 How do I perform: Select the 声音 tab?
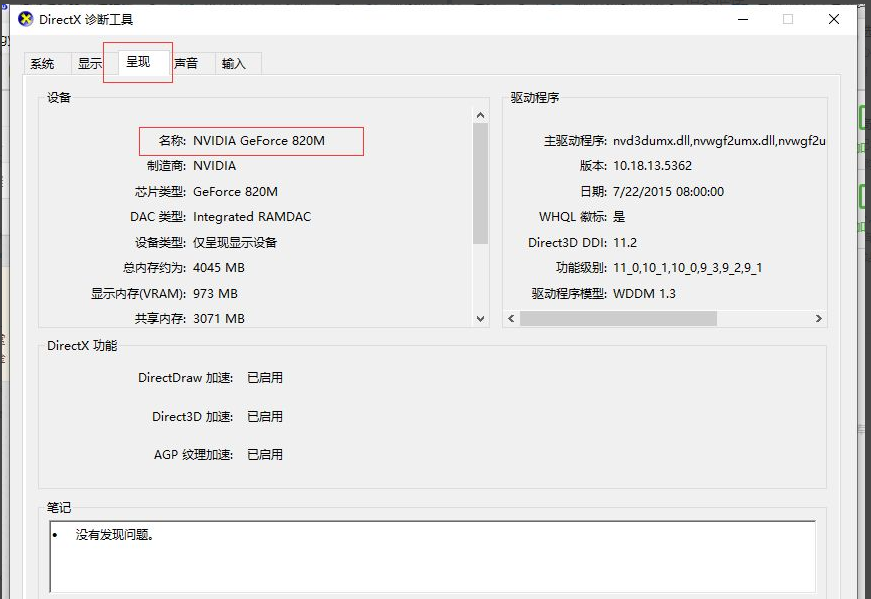(186, 62)
